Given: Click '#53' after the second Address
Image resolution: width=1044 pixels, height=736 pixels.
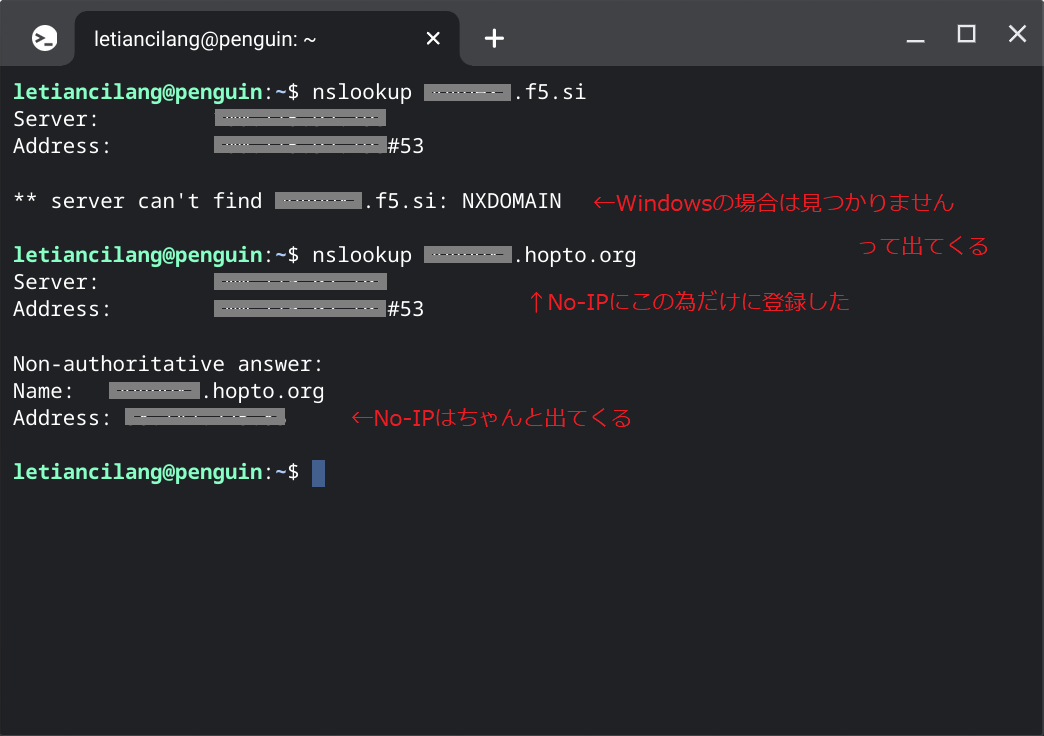Looking at the screenshot, I should (405, 309).
